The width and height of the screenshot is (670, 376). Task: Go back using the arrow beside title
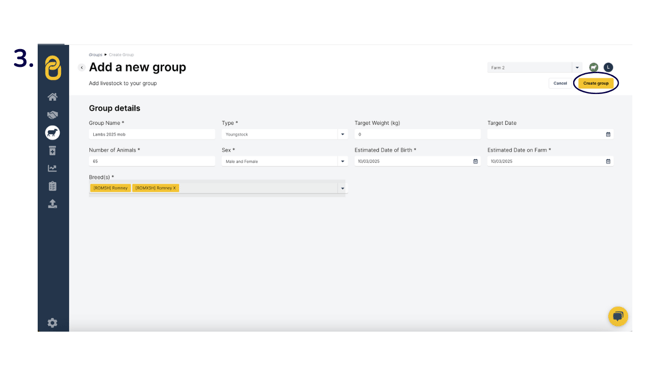pos(82,68)
